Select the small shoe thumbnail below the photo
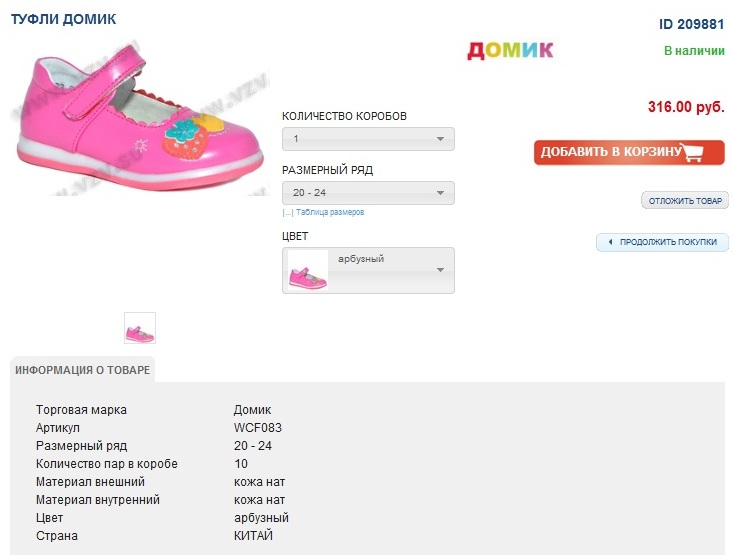 (140, 328)
